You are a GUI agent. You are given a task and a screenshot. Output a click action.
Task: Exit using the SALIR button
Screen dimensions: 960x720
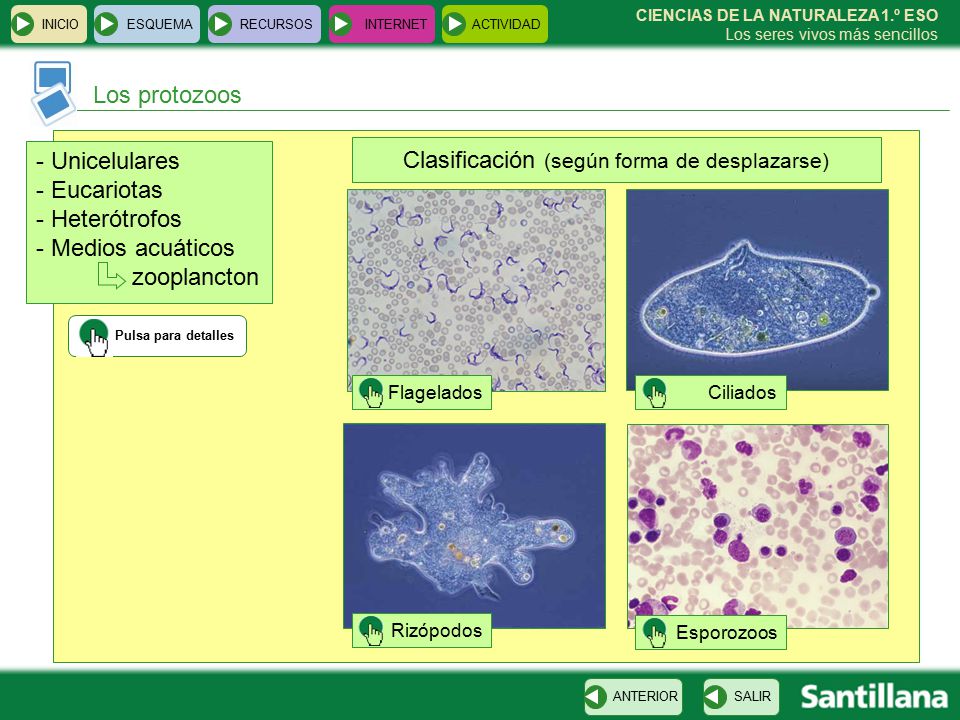point(741,697)
